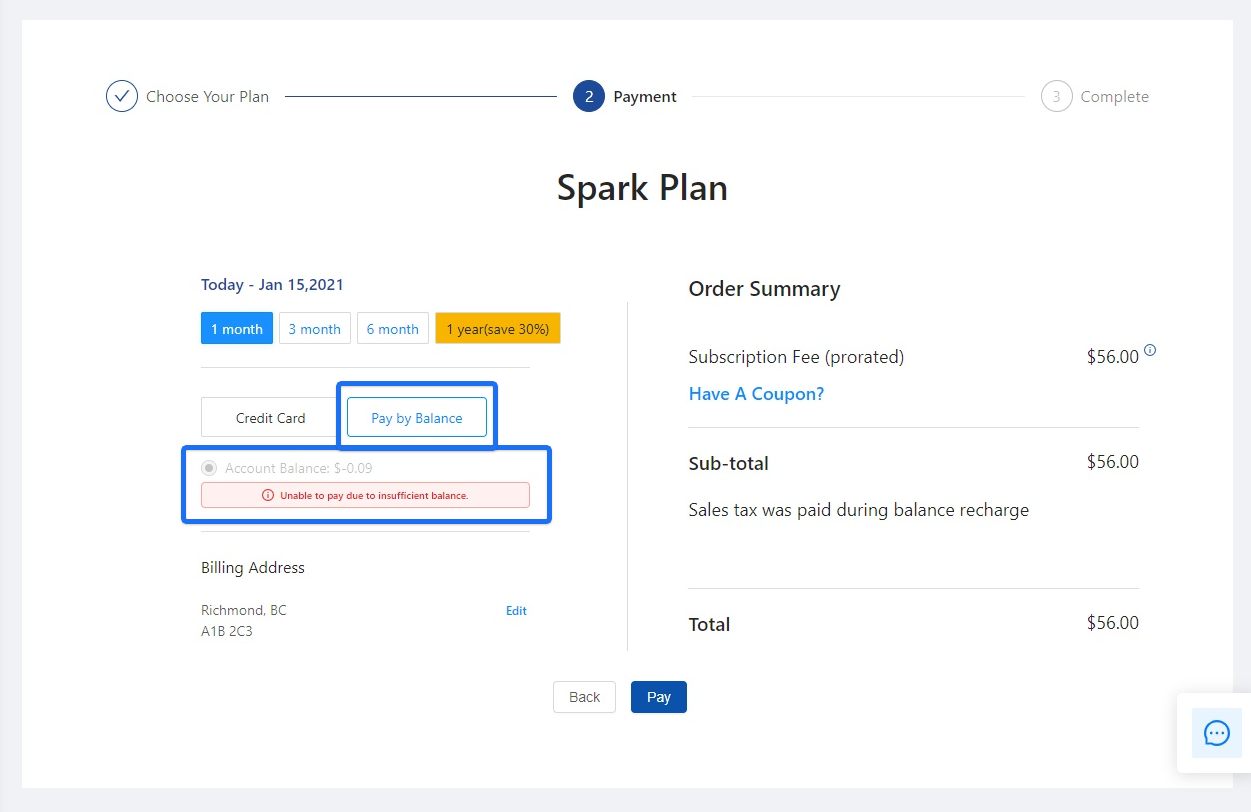
Task: Select the Account Balance radio button
Action: pyautogui.click(x=209, y=468)
